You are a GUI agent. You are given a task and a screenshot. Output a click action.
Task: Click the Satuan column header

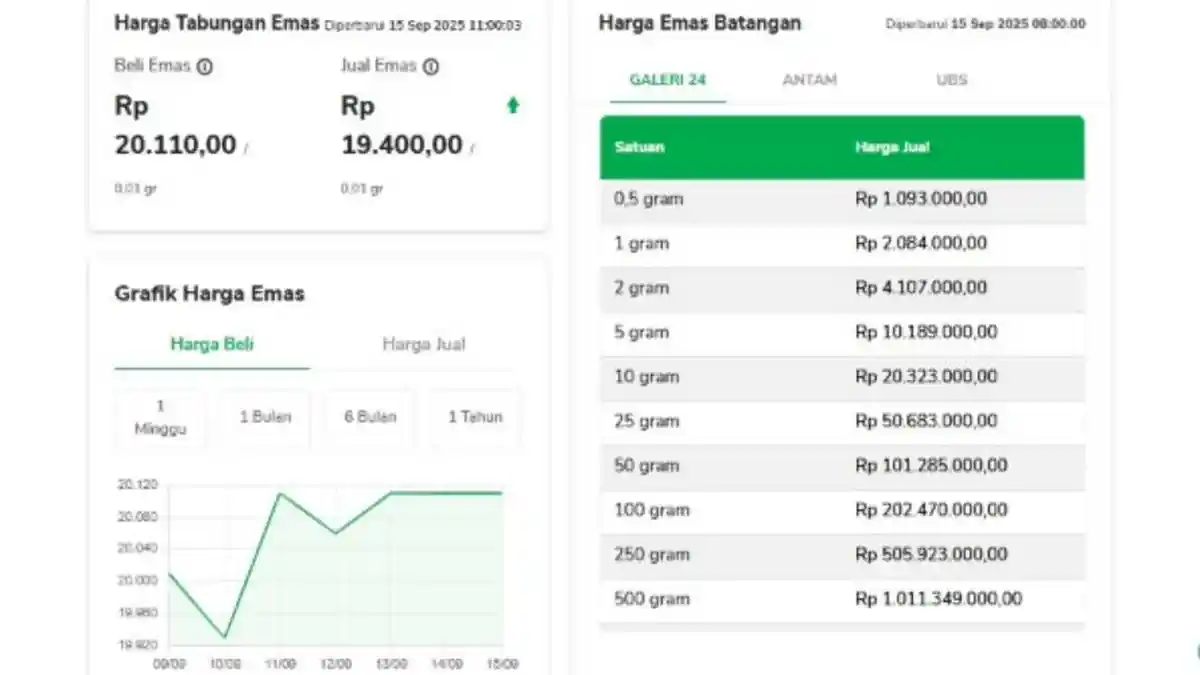click(640, 147)
